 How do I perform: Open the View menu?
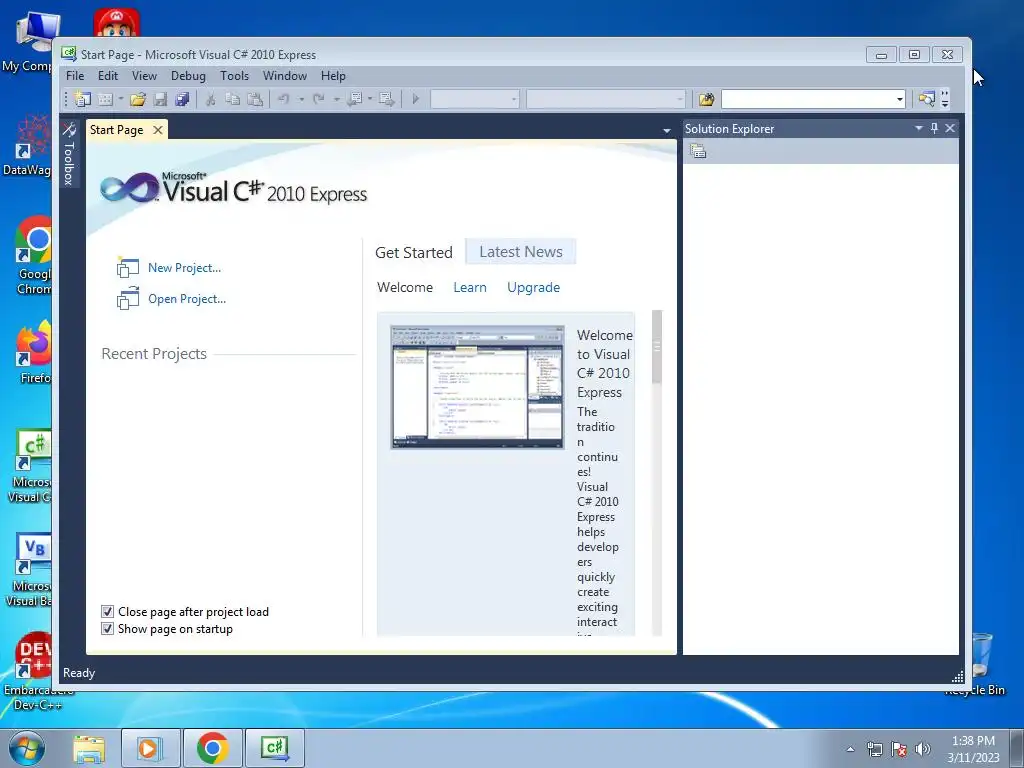point(144,76)
